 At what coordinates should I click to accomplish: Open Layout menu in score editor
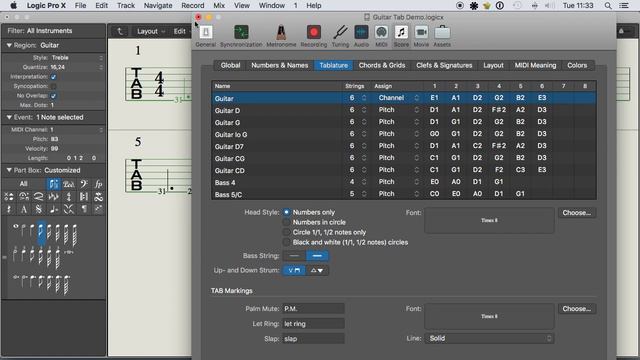[x=151, y=31]
